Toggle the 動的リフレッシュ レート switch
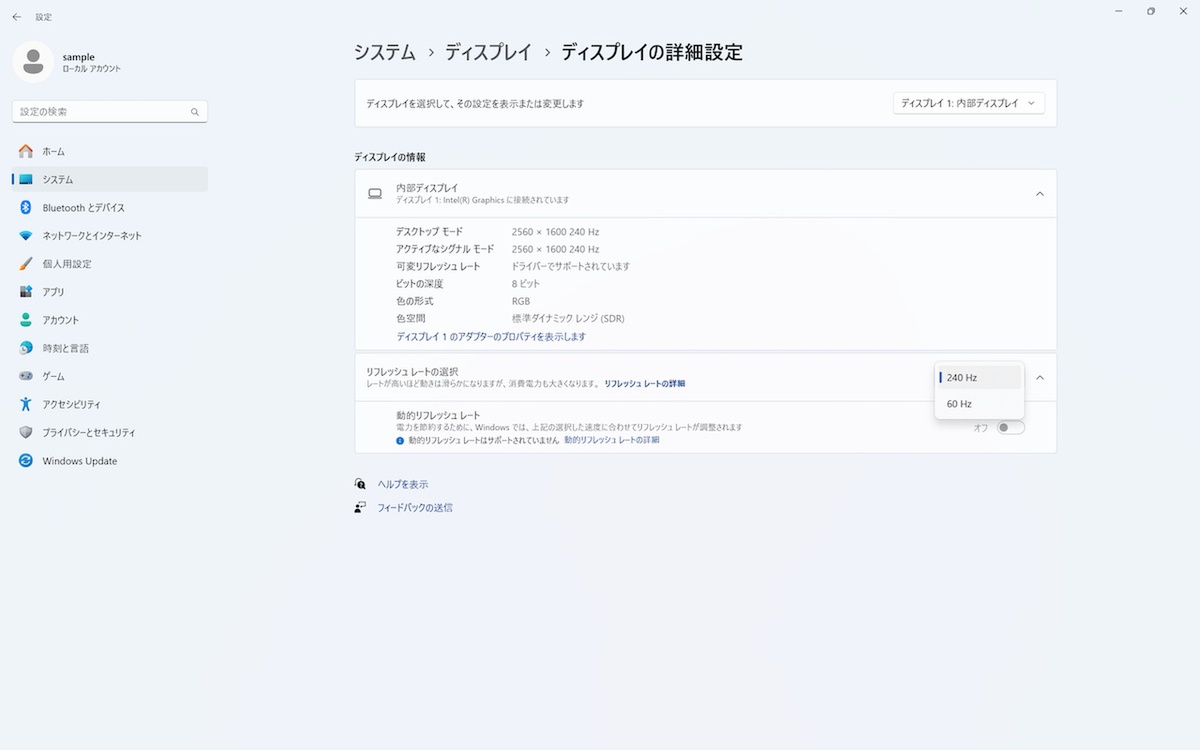1200x750 pixels. (1010, 428)
